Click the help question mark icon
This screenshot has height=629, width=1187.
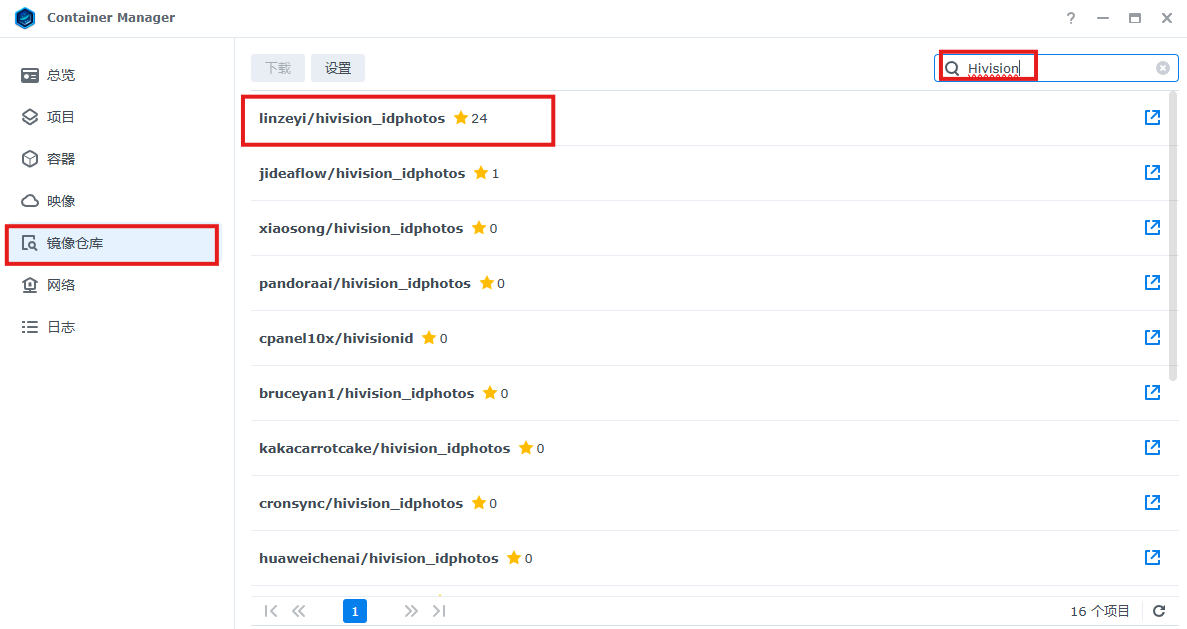(1070, 18)
